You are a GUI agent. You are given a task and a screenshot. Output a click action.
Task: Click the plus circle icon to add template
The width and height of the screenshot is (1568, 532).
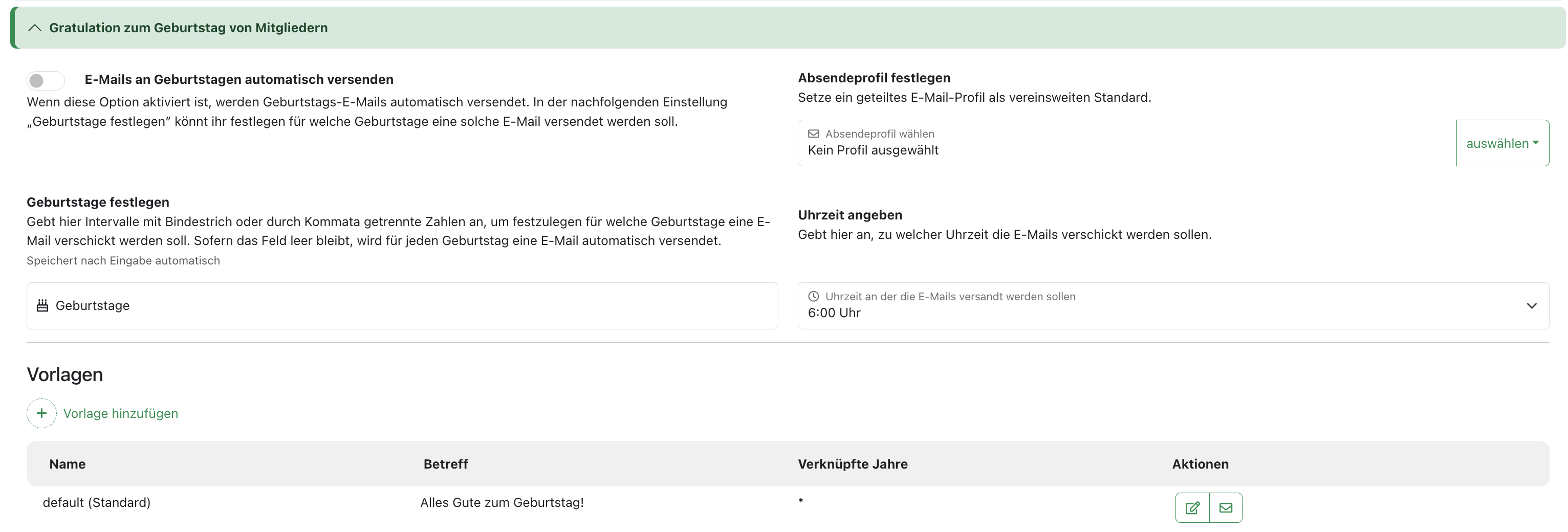point(41,413)
